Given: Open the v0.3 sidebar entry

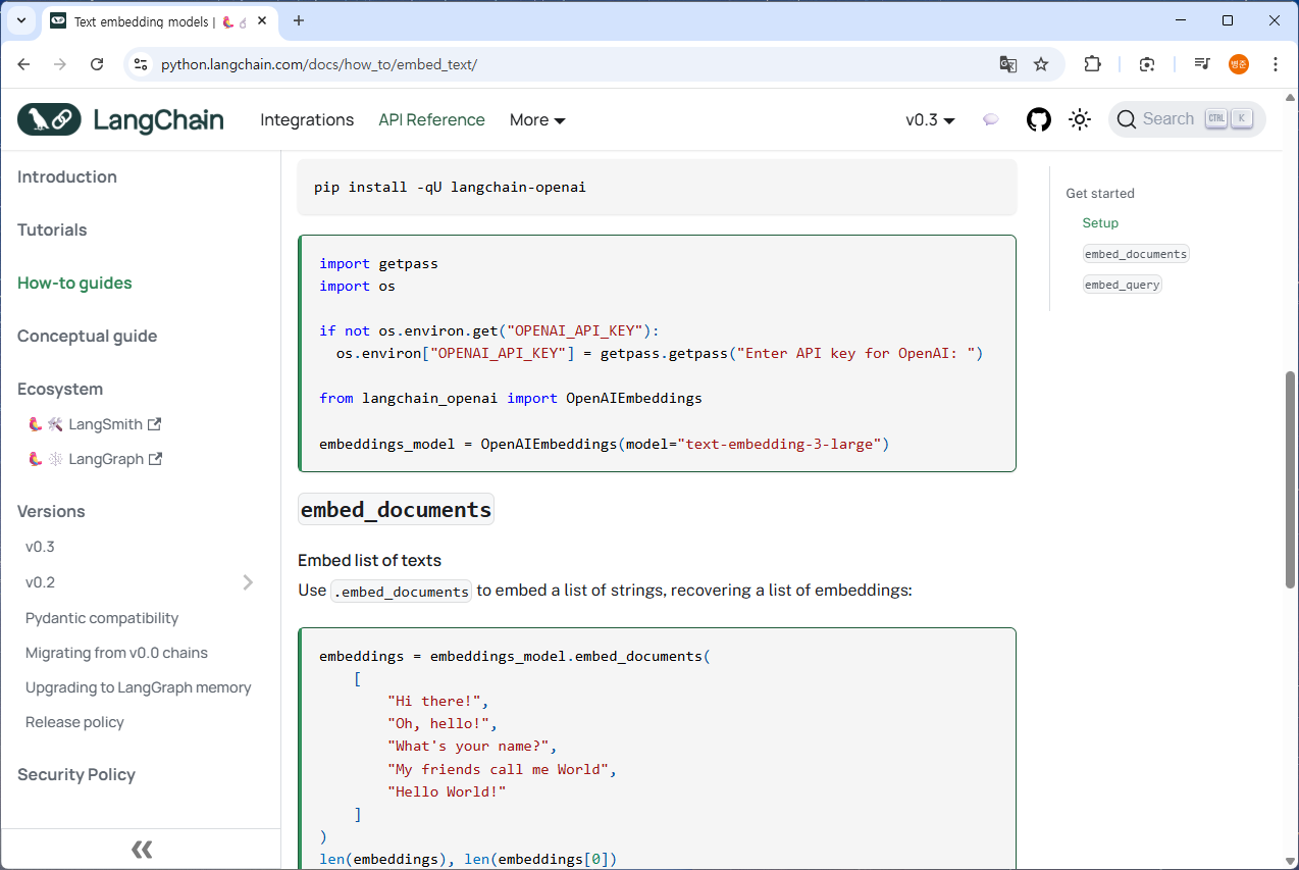Looking at the screenshot, I should (x=40, y=547).
